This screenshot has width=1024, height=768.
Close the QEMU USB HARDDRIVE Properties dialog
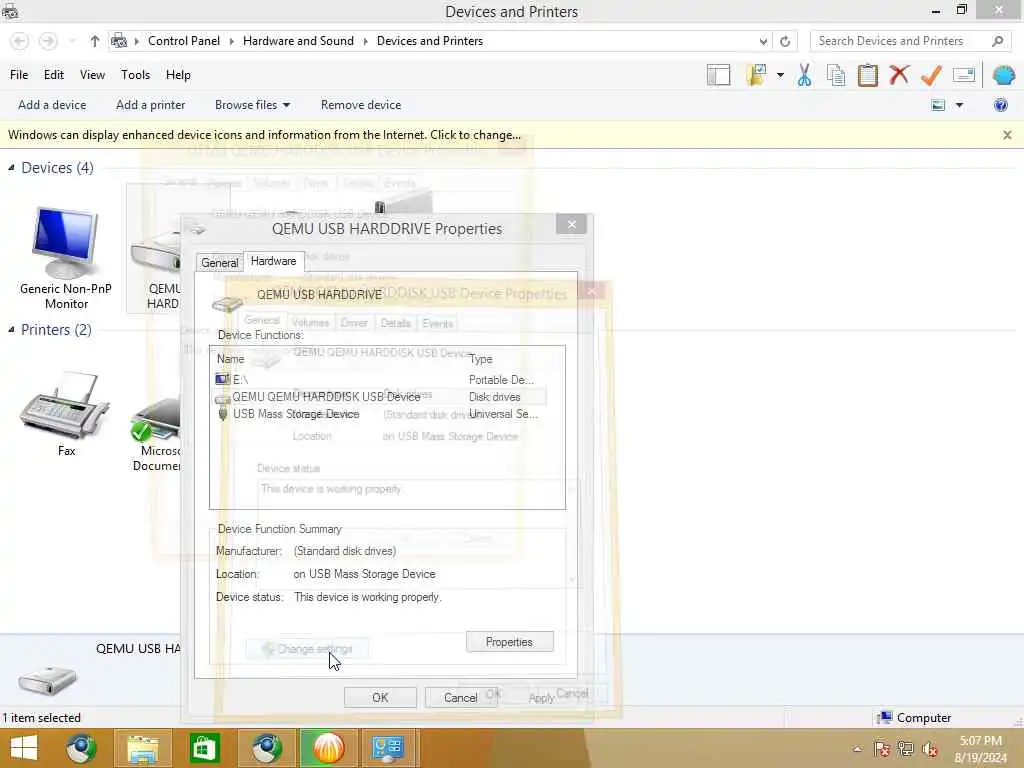571,225
